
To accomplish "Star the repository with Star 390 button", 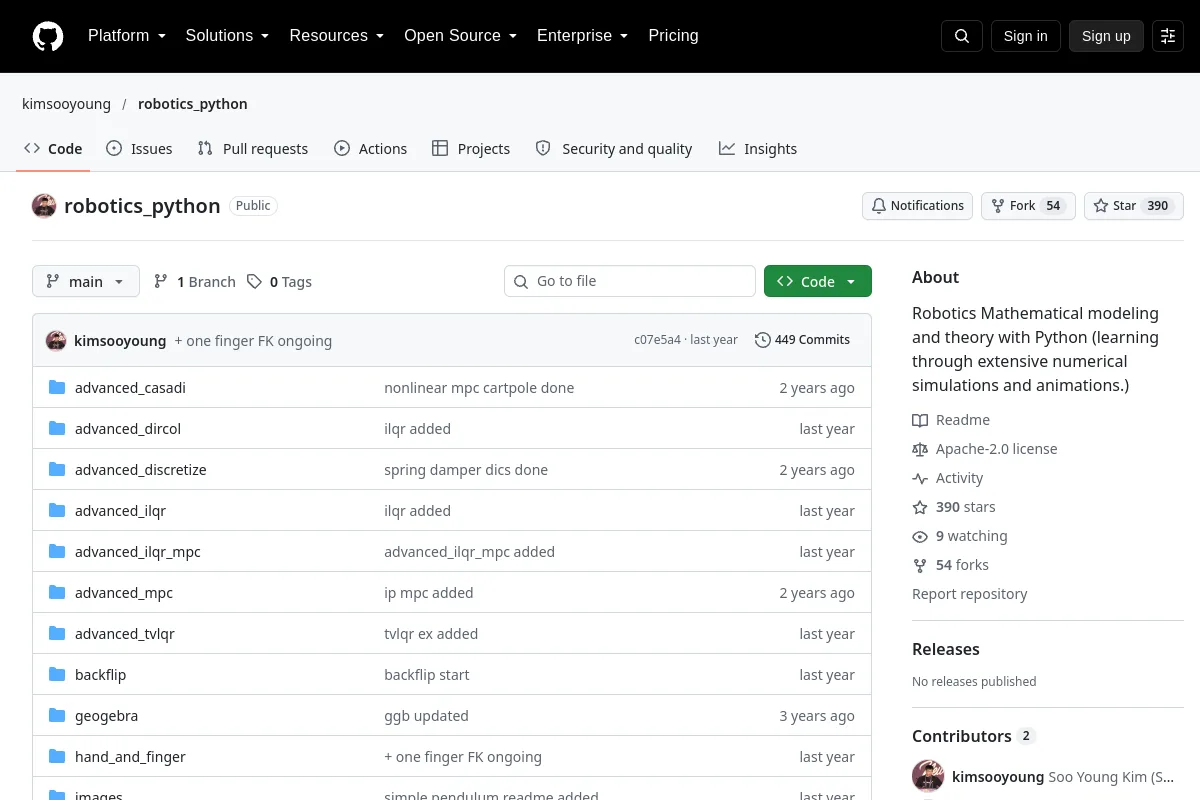I will [1133, 206].
